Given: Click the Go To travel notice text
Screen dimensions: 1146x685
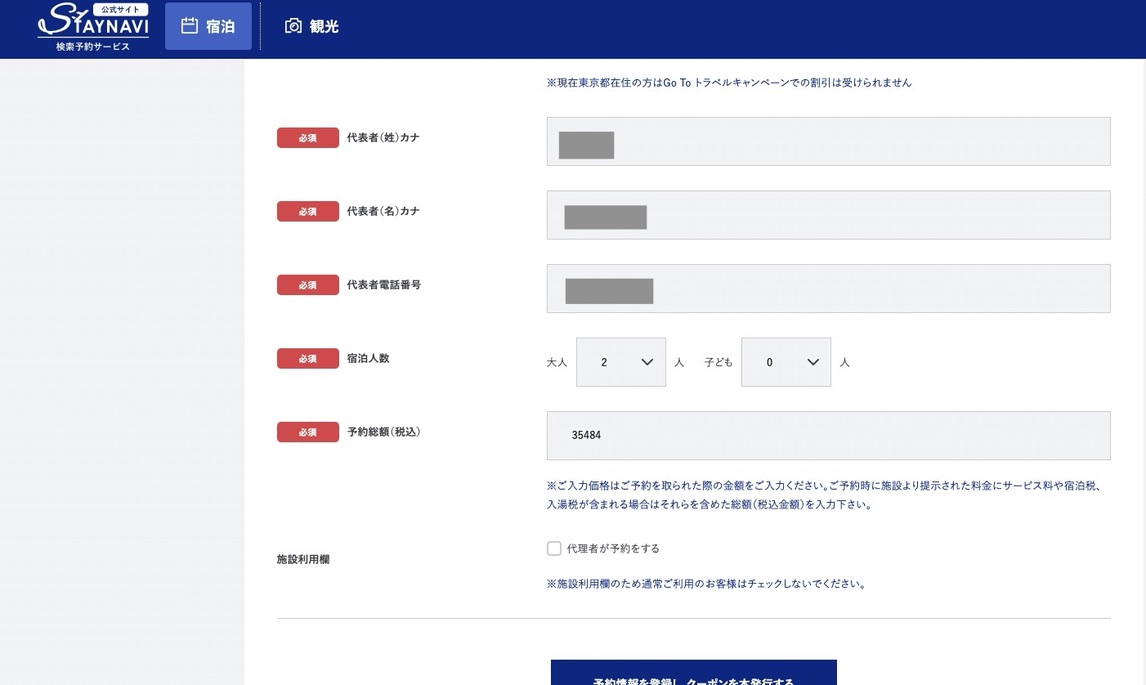Looking at the screenshot, I should tap(728, 82).
